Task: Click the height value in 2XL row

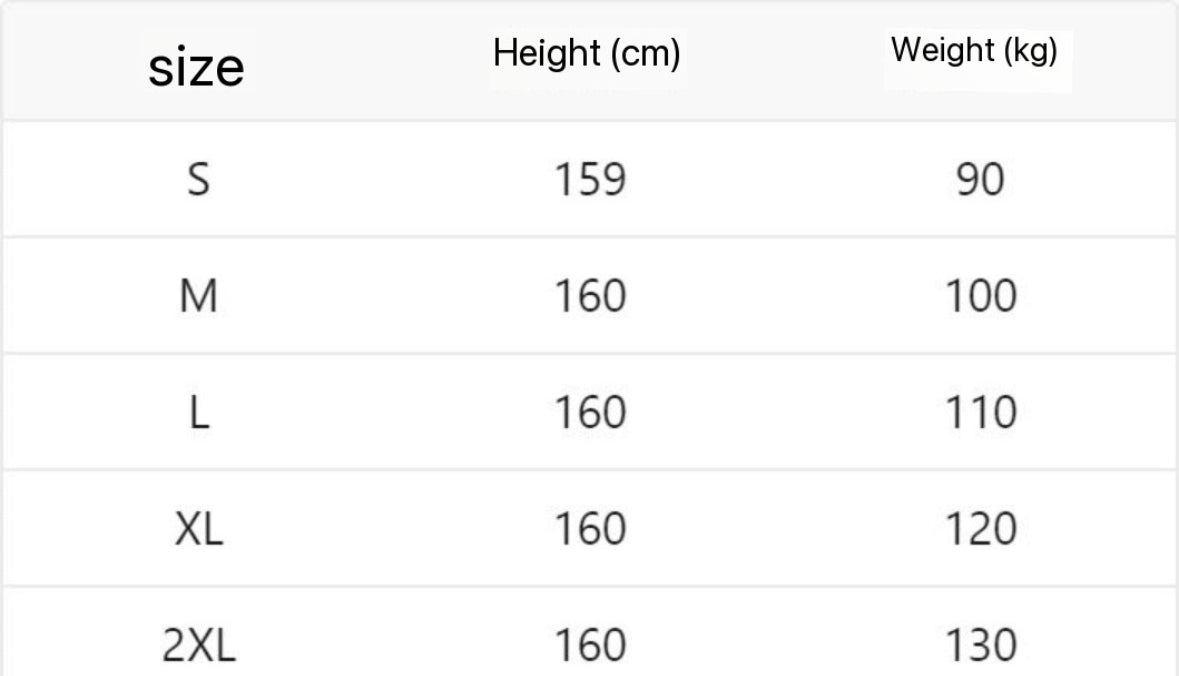Action: click(x=590, y=645)
